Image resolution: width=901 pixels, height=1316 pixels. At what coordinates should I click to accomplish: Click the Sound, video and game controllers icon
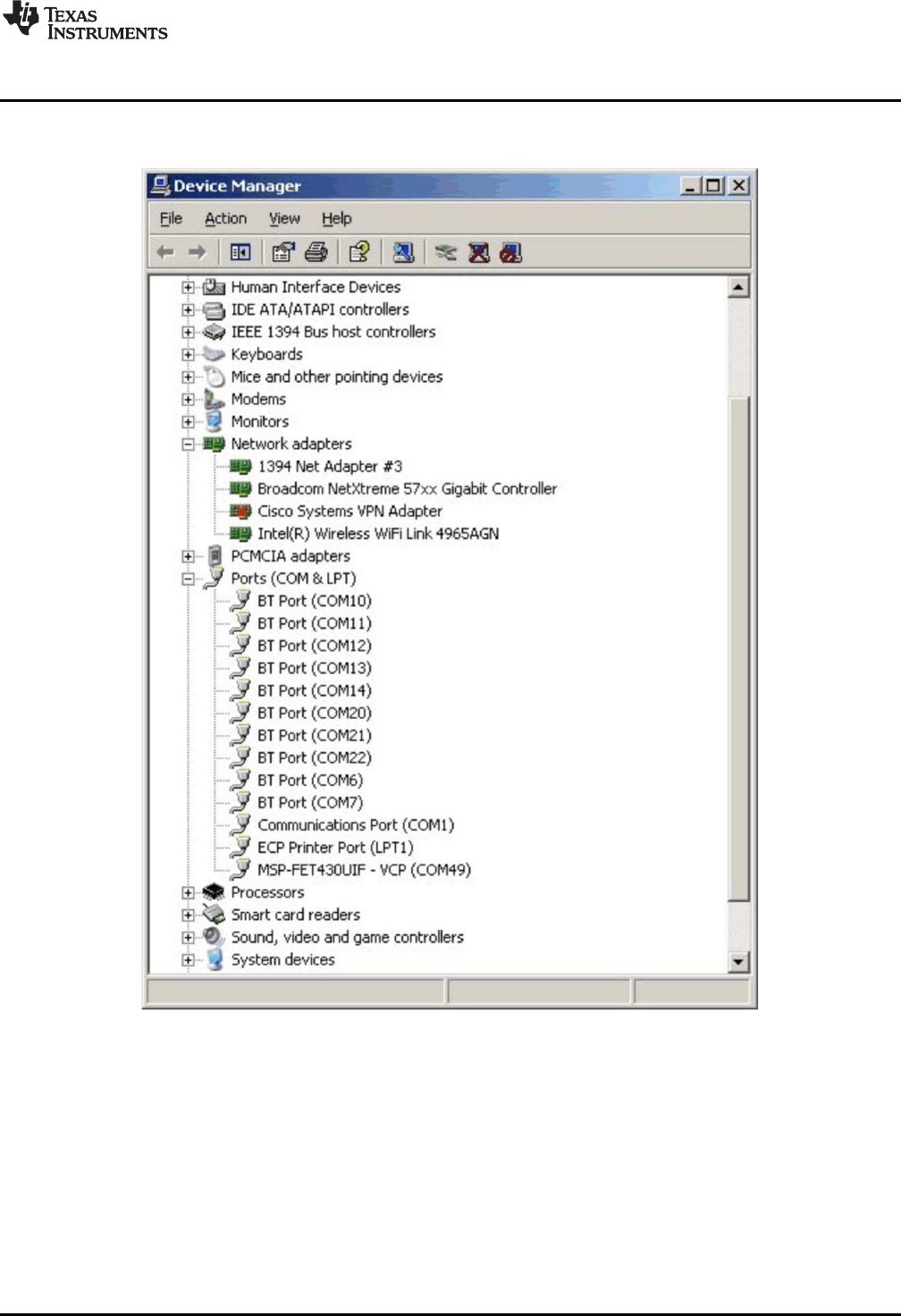point(214,936)
